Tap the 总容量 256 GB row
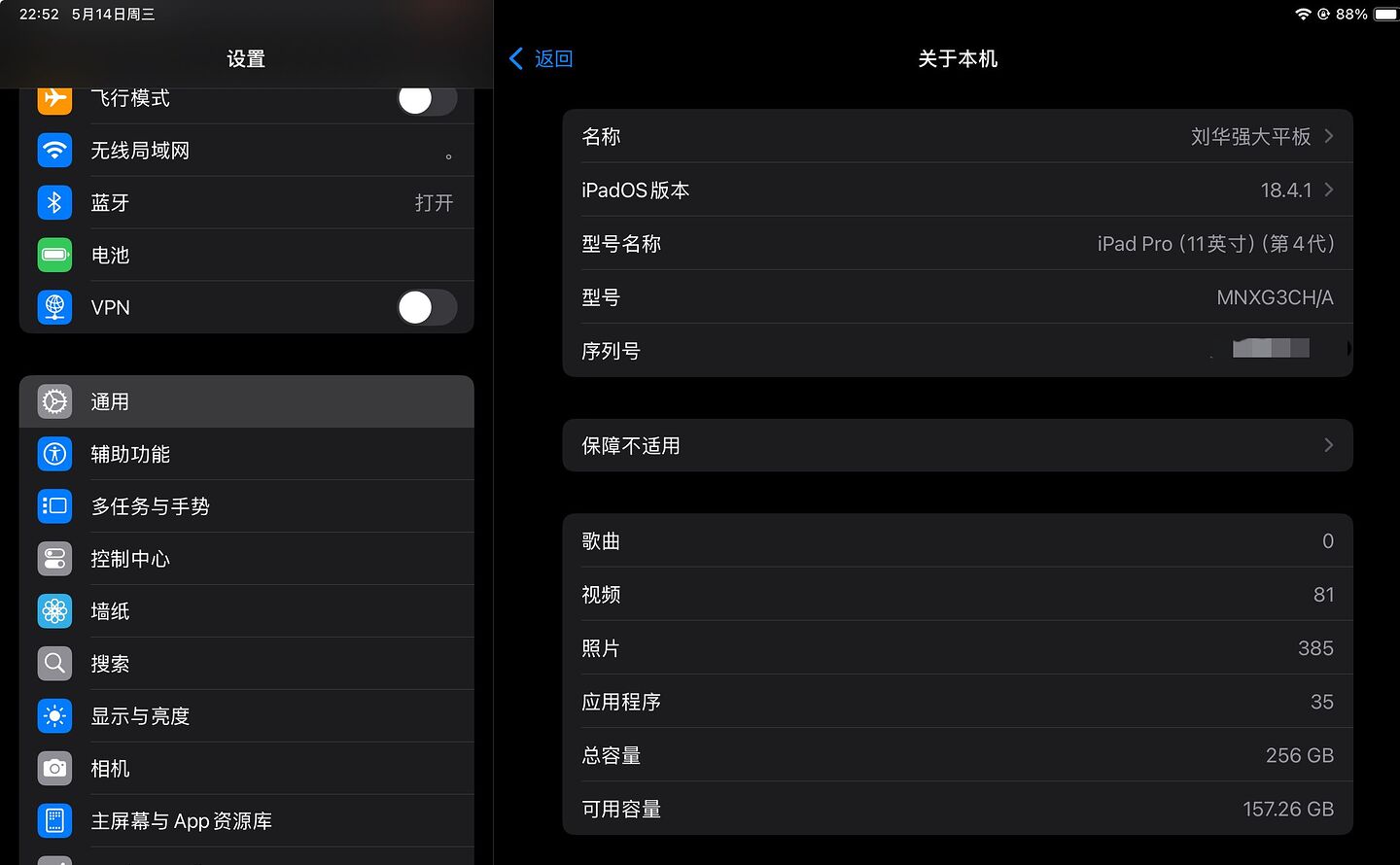 (x=958, y=754)
